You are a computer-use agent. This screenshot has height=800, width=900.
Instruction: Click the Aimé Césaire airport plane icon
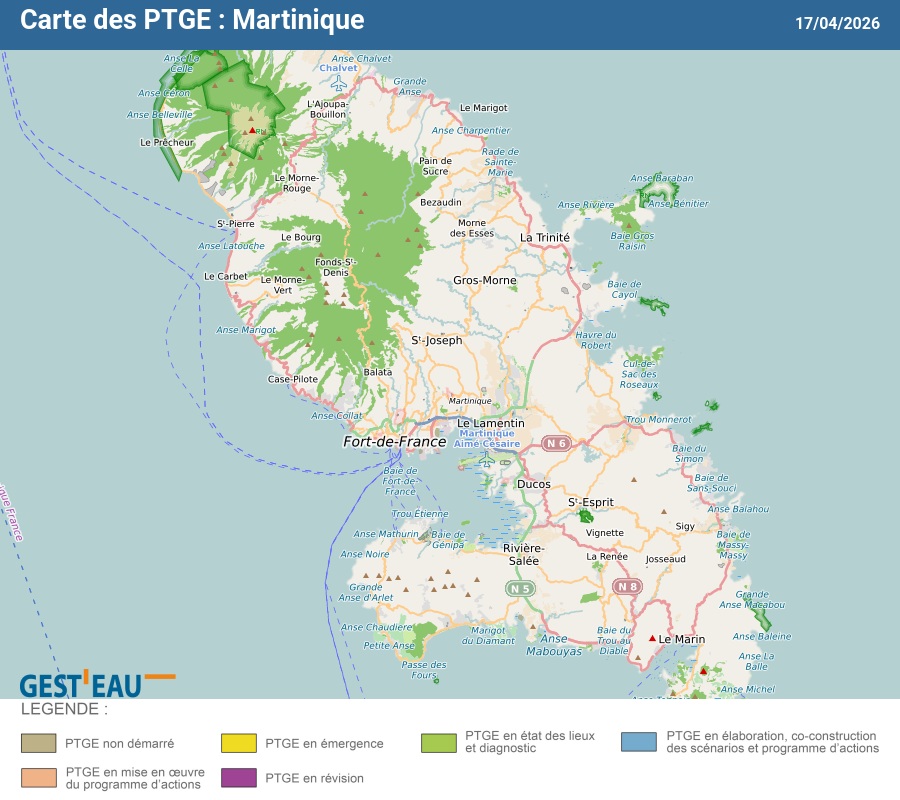[487, 461]
